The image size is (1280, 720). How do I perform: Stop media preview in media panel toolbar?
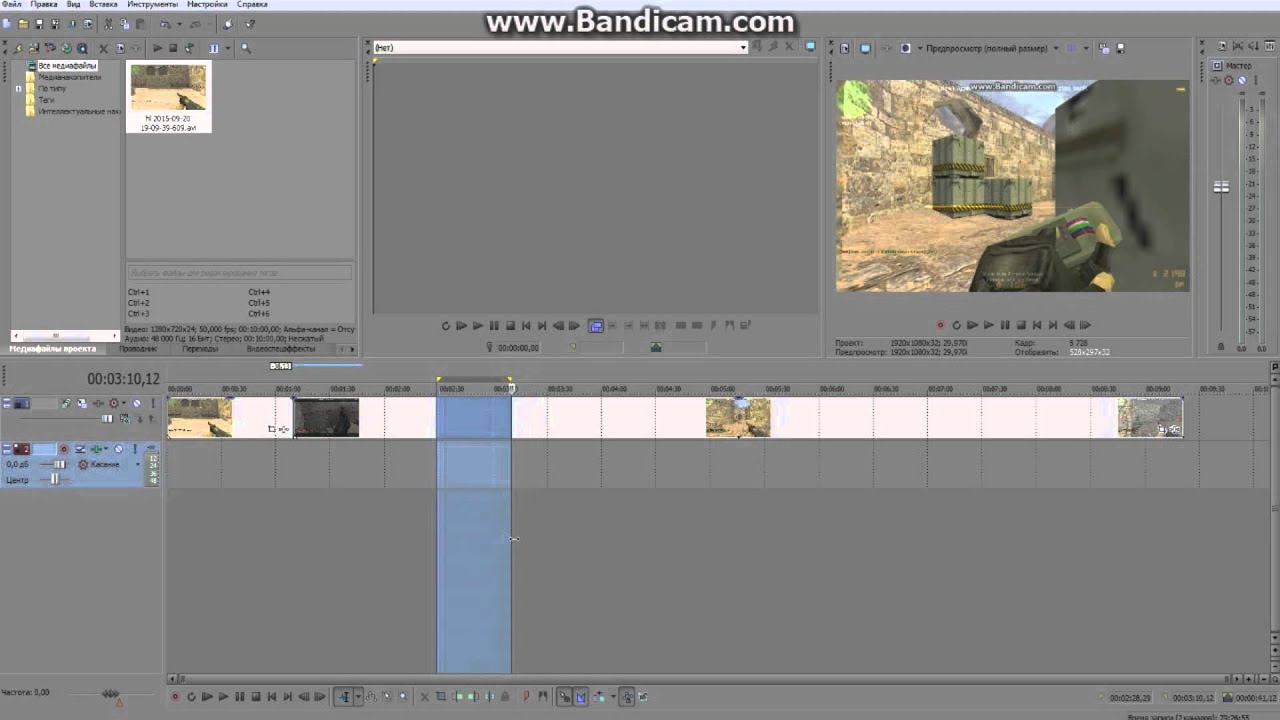point(173,48)
